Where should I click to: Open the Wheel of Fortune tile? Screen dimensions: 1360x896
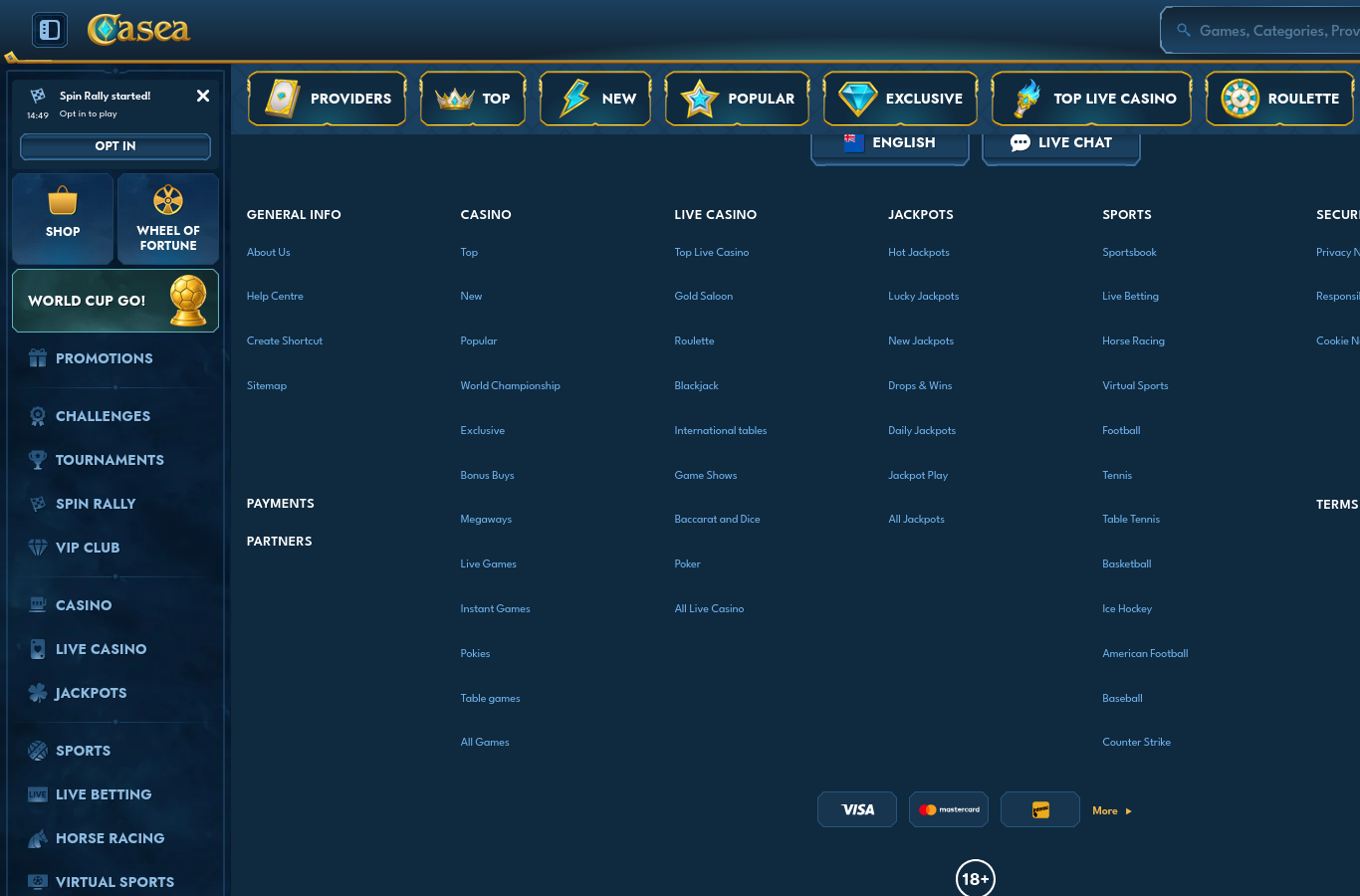point(168,218)
